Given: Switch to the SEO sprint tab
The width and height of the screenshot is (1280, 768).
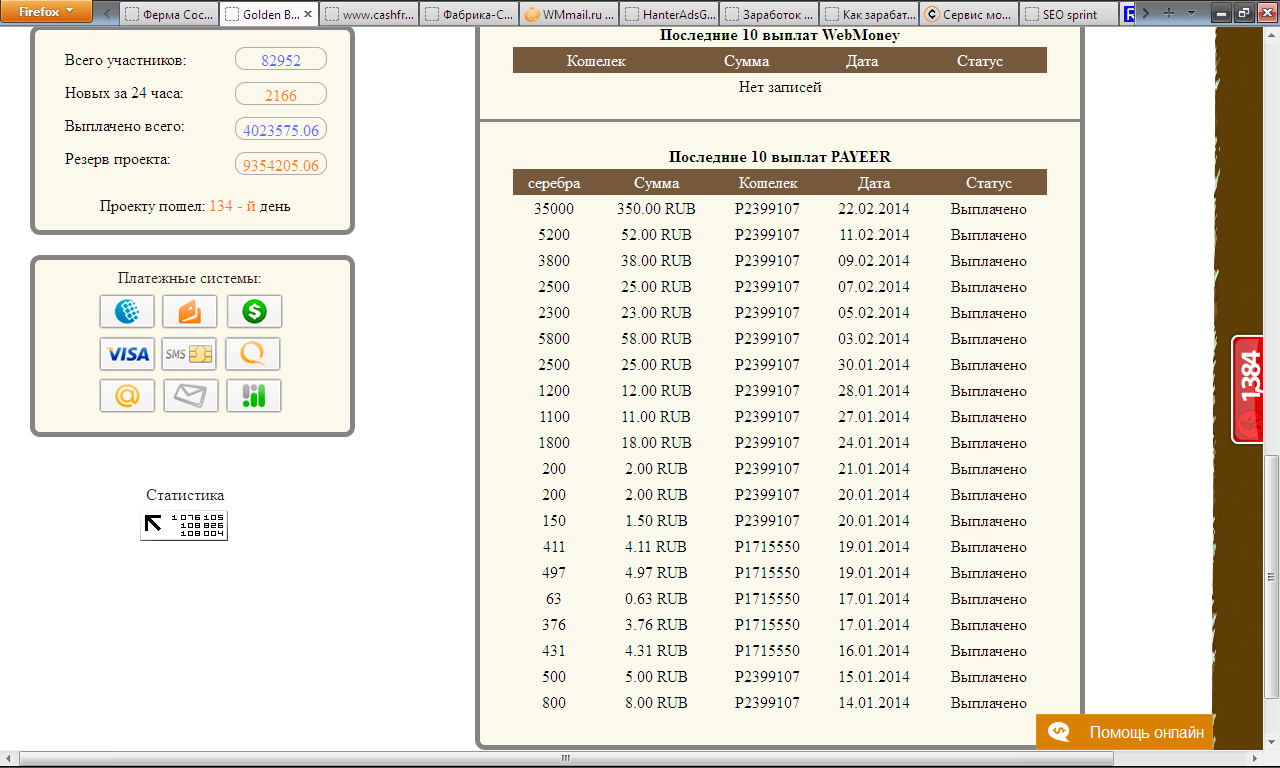Looking at the screenshot, I should tap(1068, 15).
